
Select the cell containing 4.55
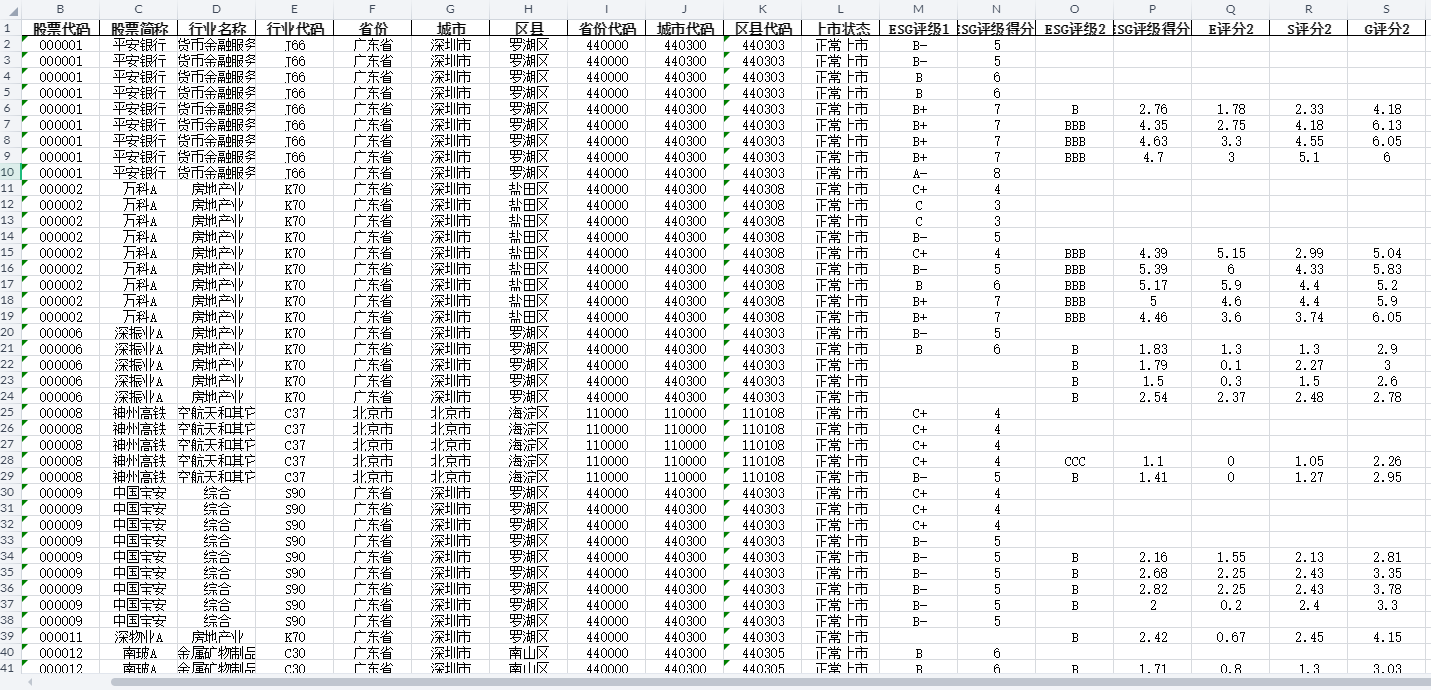tap(1309, 141)
